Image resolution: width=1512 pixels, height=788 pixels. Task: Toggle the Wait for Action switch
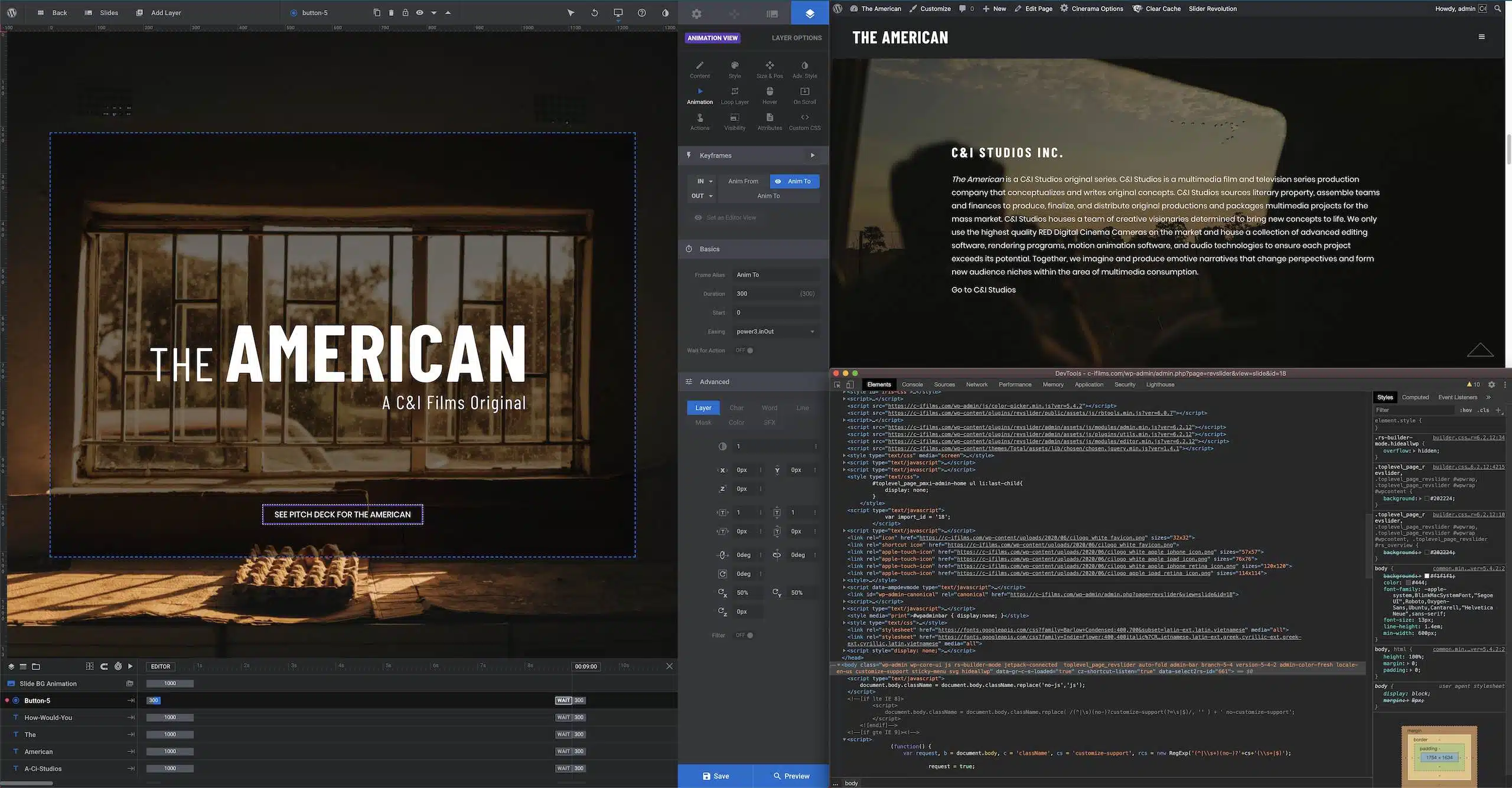point(745,351)
